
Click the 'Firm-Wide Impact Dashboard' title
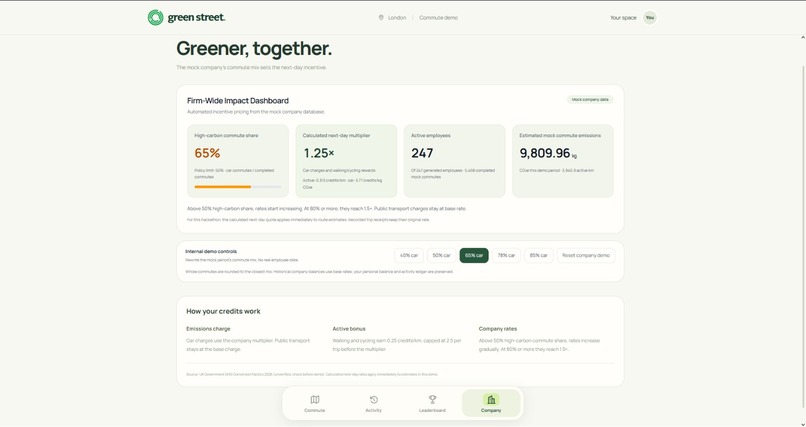(x=238, y=101)
